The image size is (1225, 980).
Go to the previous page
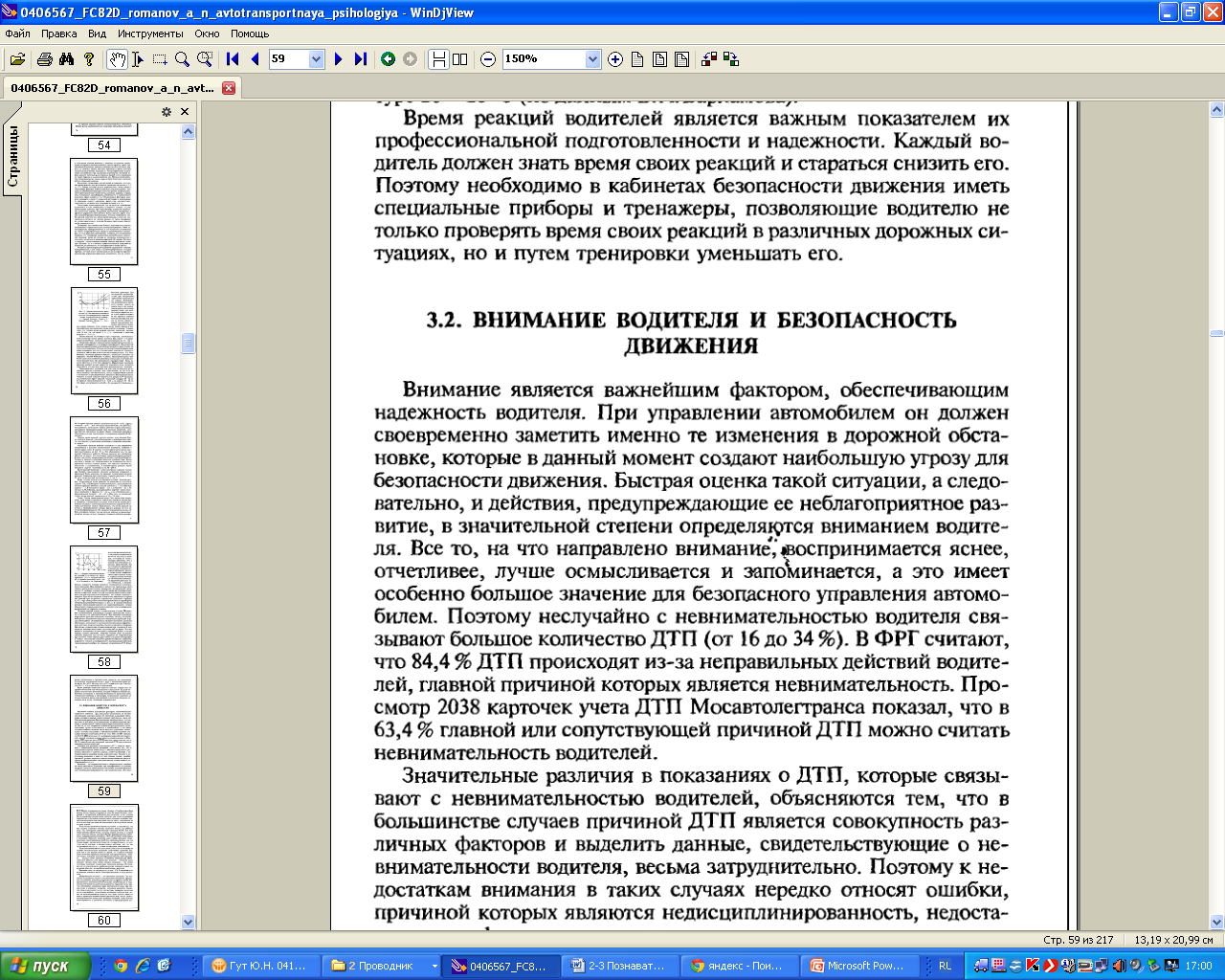[255, 59]
